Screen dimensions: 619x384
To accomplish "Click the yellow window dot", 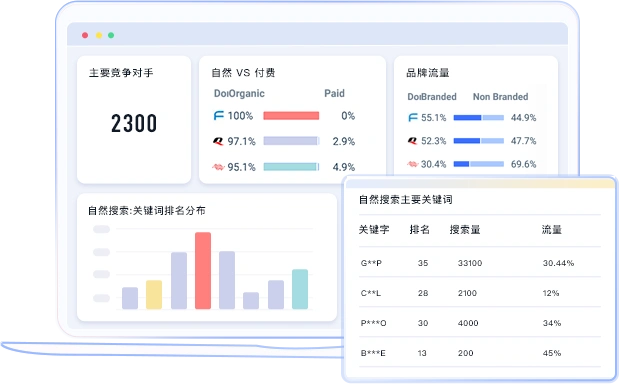I will coord(99,35).
